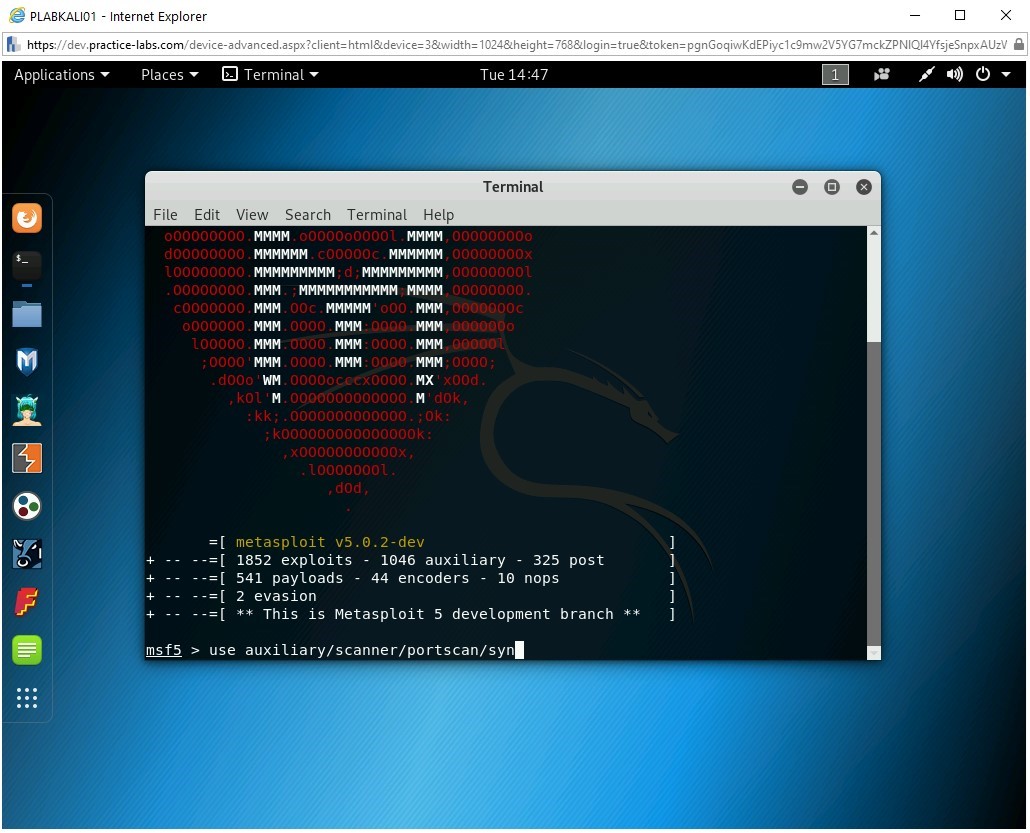1030x833 pixels.
Task: Open the green notes app icon
Action: click(27, 650)
